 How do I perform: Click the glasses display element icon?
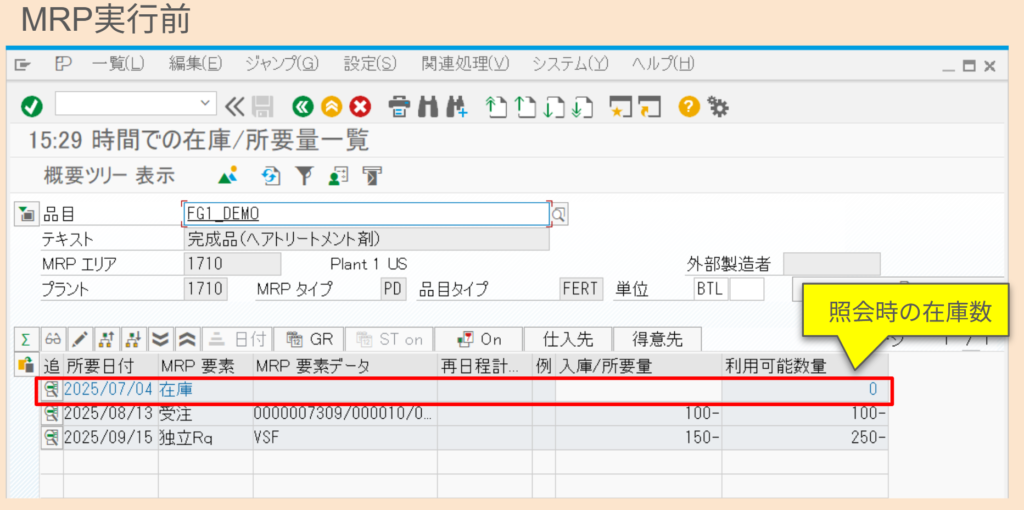[52, 339]
